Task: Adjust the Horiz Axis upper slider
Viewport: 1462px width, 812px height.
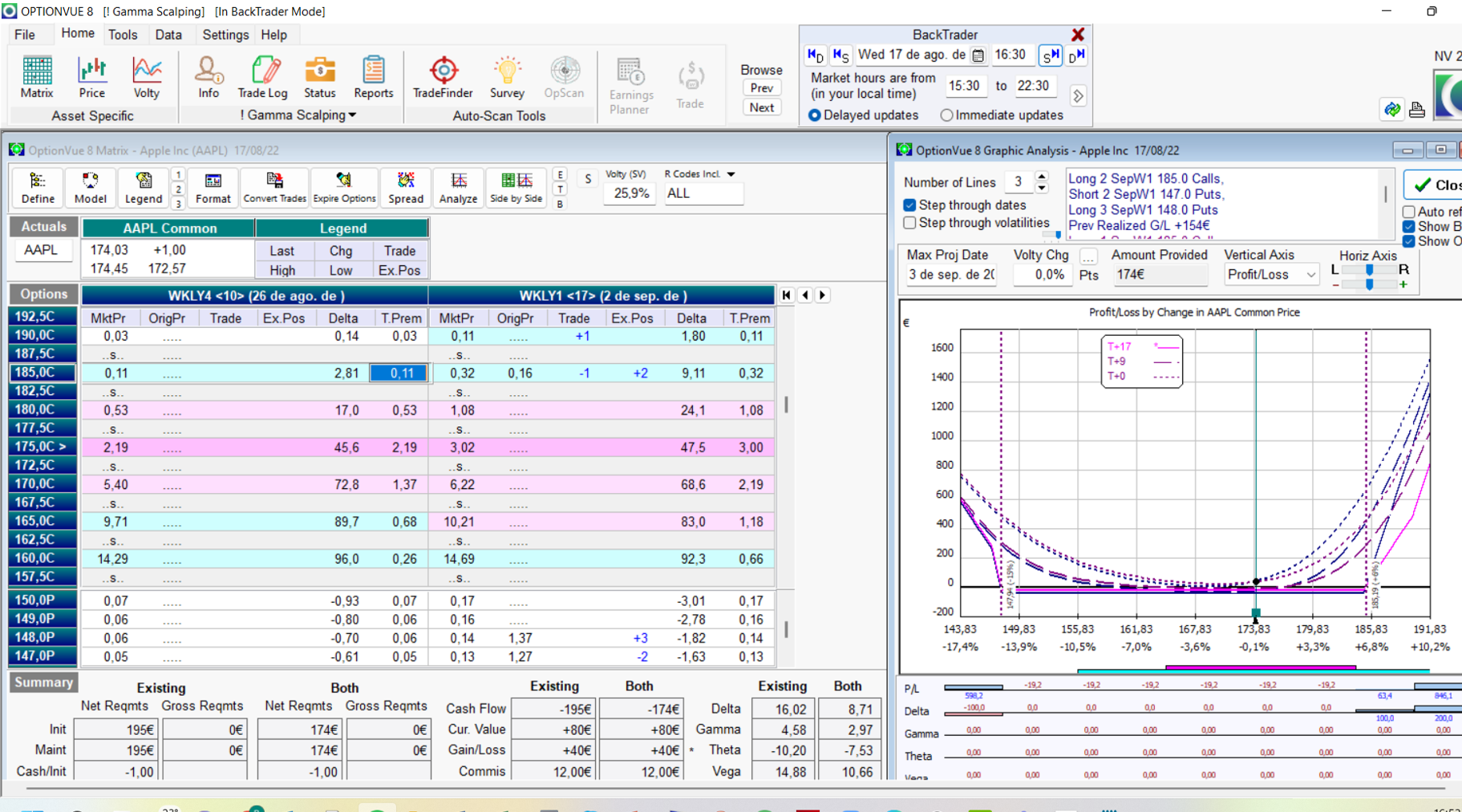Action: coord(1369,269)
